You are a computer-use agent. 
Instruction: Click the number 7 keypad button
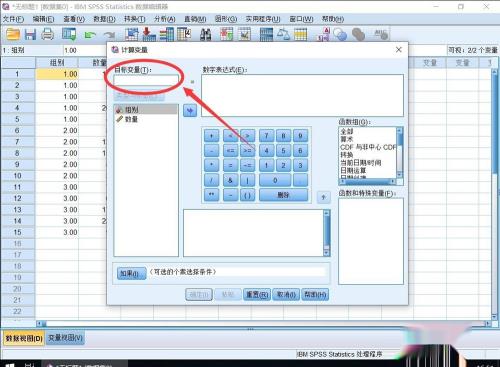pyautogui.click(x=266, y=136)
